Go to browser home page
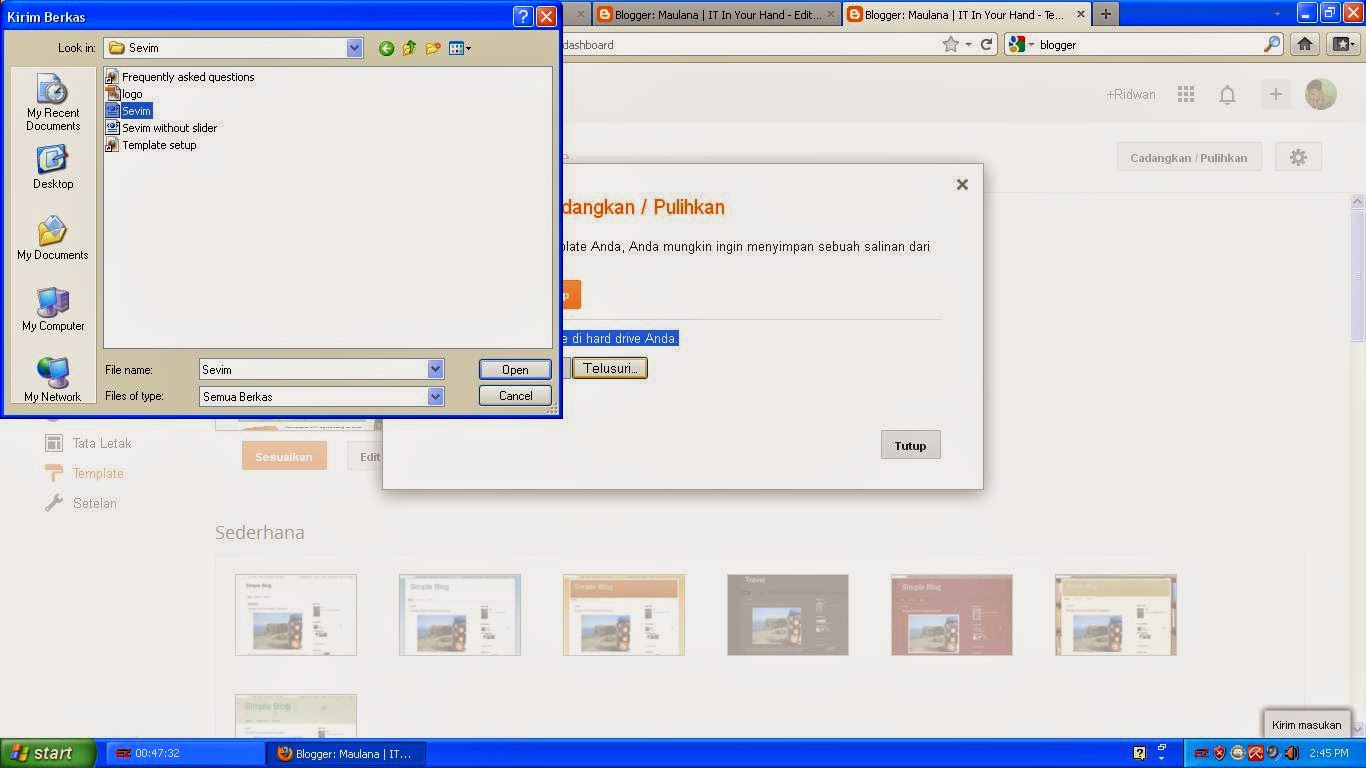This screenshot has height=768, width=1366. pyautogui.click(x=1304, y=44)
